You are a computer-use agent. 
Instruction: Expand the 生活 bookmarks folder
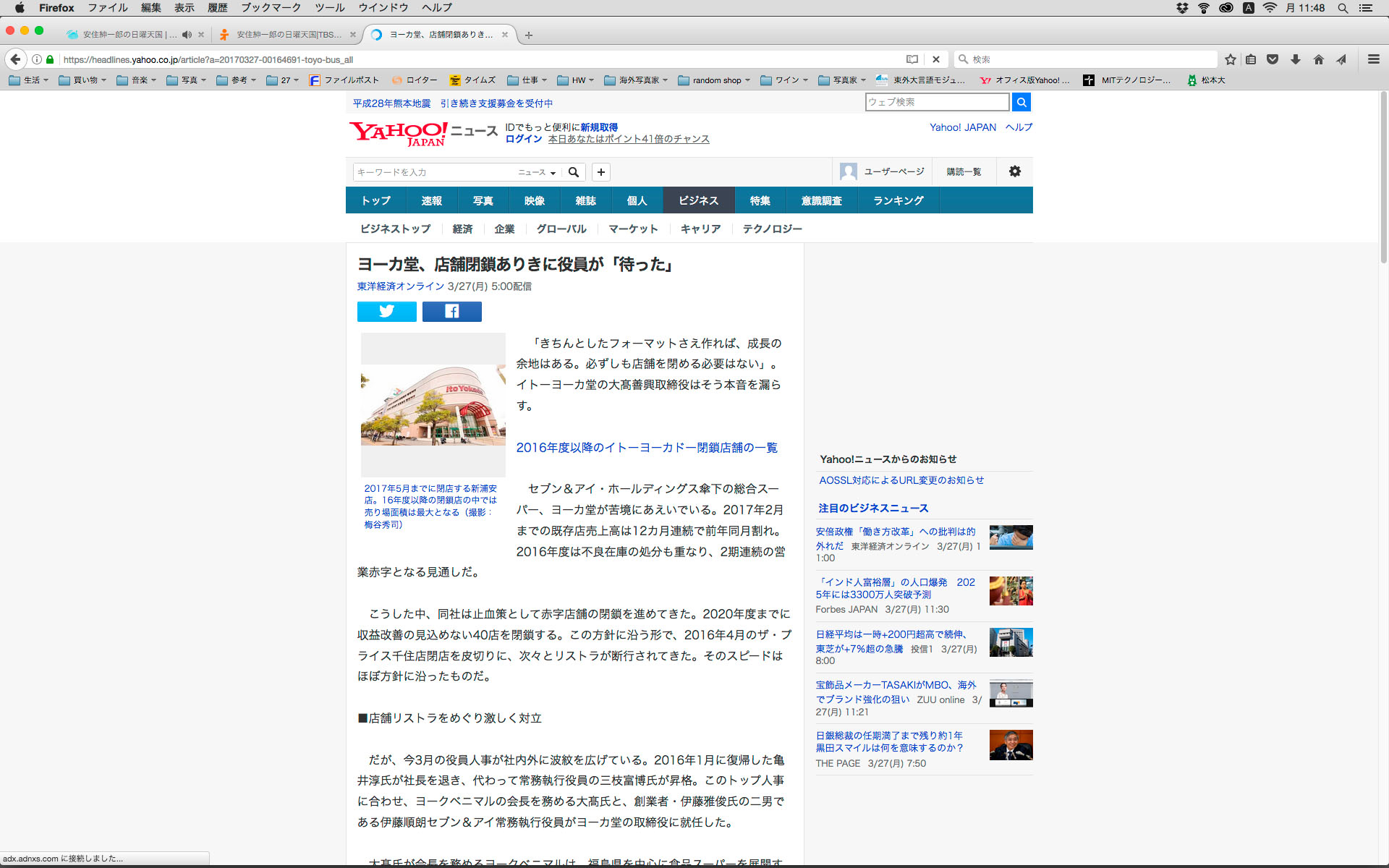point(29,80)
